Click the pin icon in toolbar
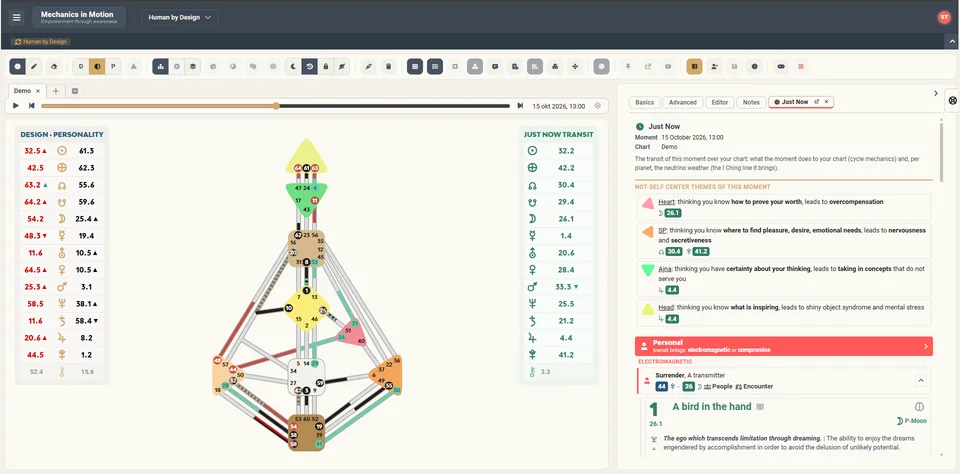960x474 pixels. 628,66
